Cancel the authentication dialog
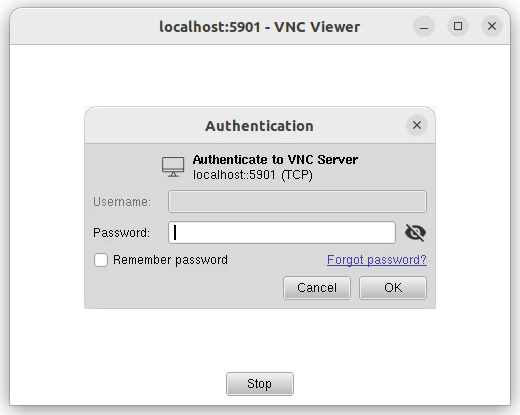The image size is (520, 415). [317, 288]
